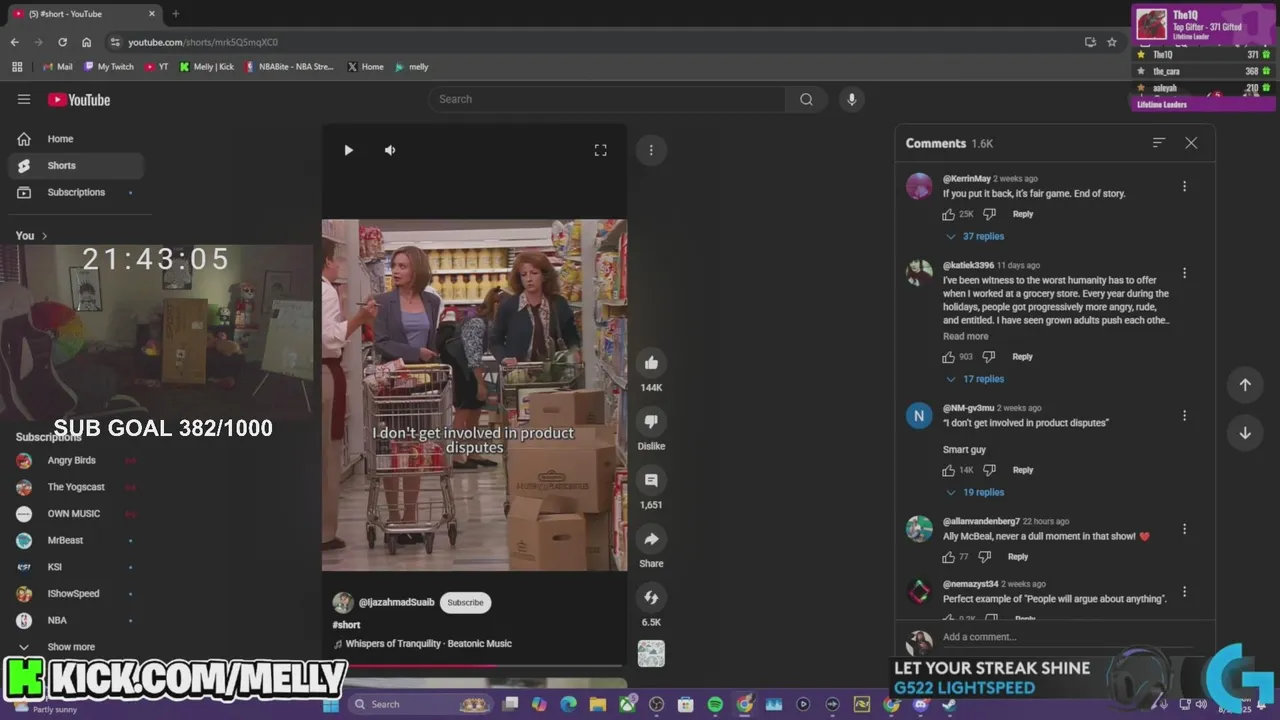Open the YouTube hamburger guide menu
1280x720 pixels.
click(24, 99)
